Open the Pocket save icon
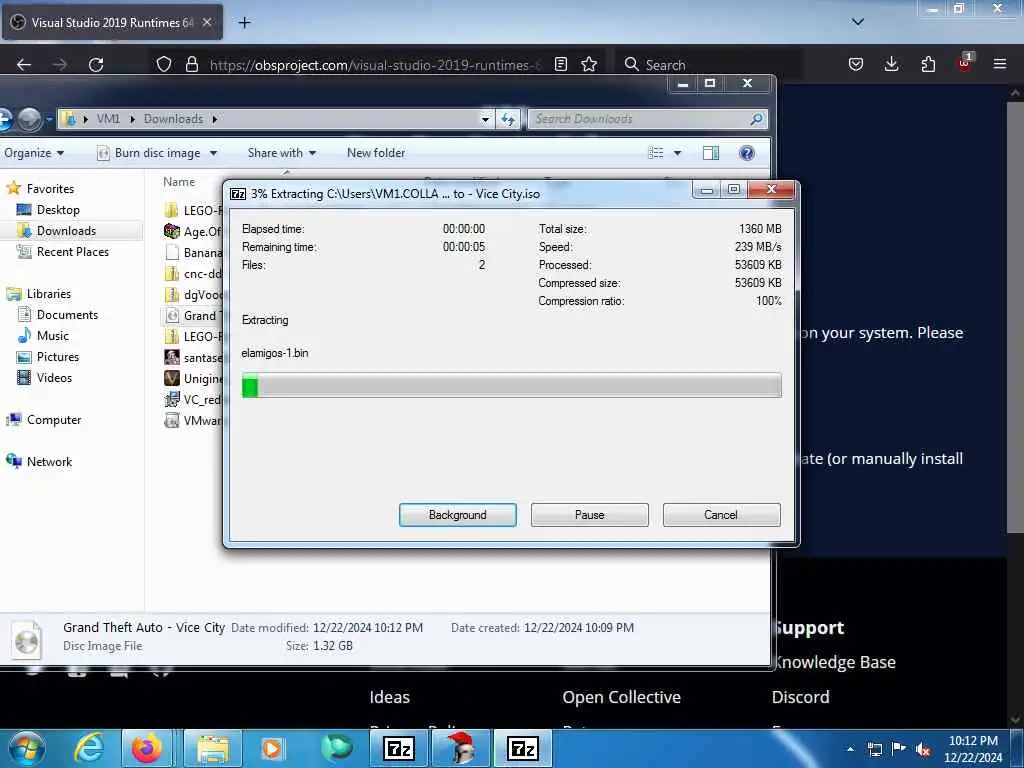Screen dimensions: 1024x768 (856, 65)
